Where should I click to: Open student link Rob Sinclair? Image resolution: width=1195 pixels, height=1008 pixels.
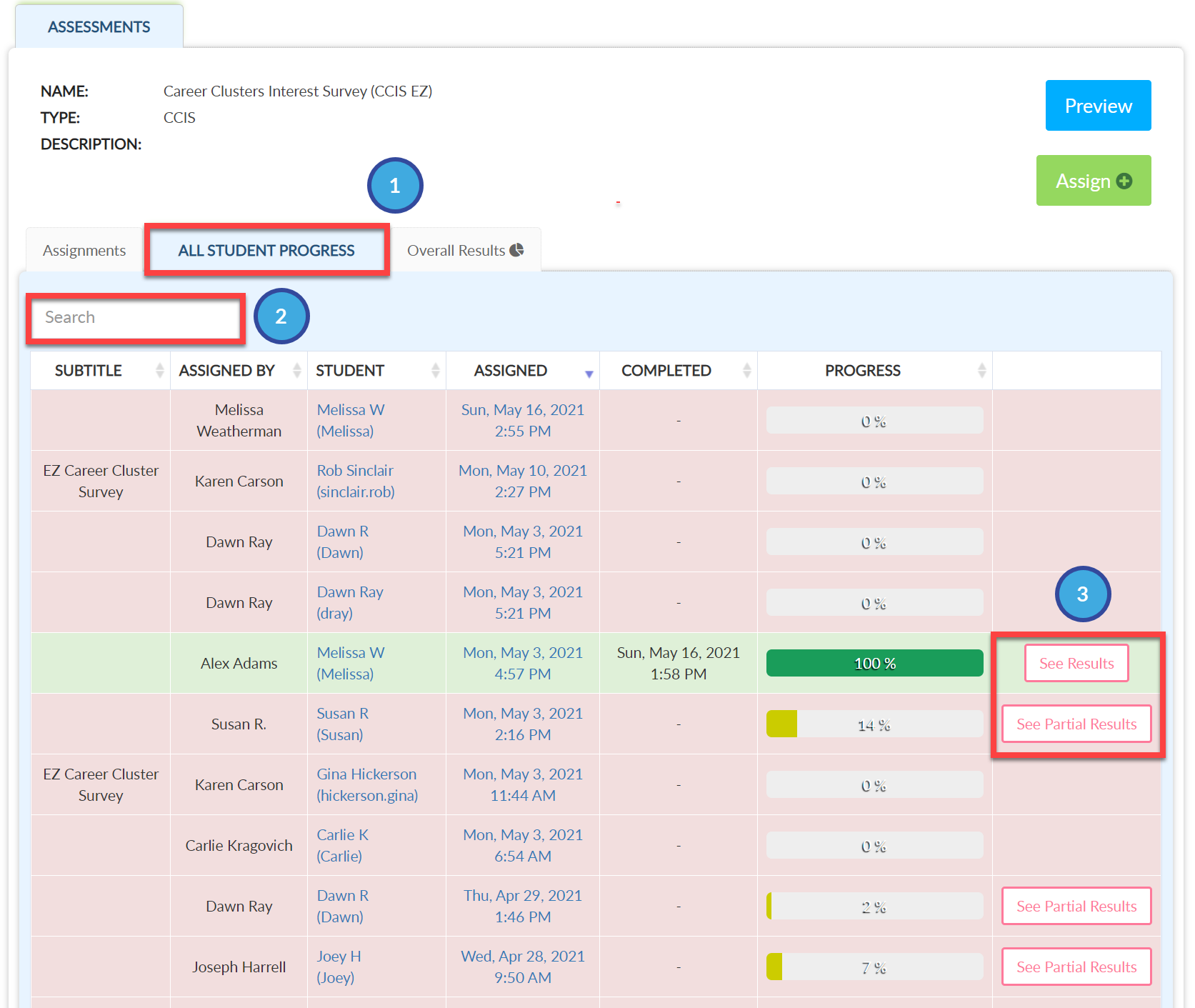355,481
